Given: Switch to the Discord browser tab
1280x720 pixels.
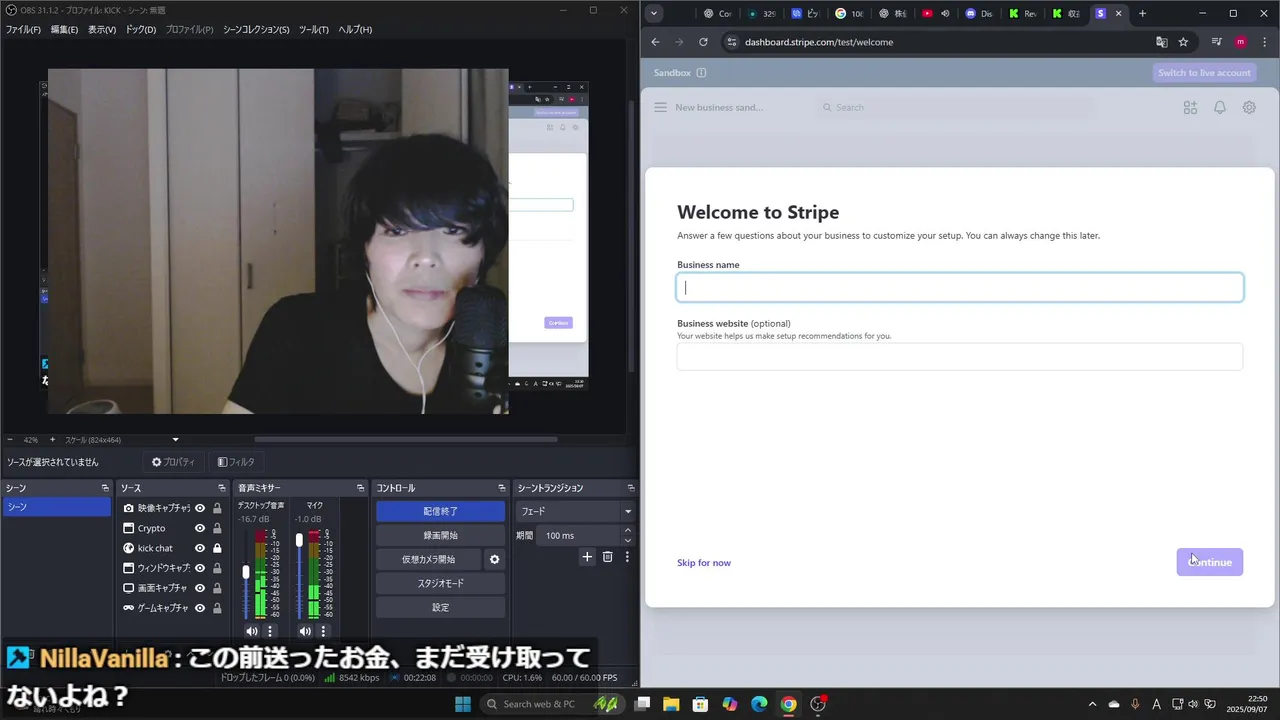Looking at the screenshot, I should [979, 13].
